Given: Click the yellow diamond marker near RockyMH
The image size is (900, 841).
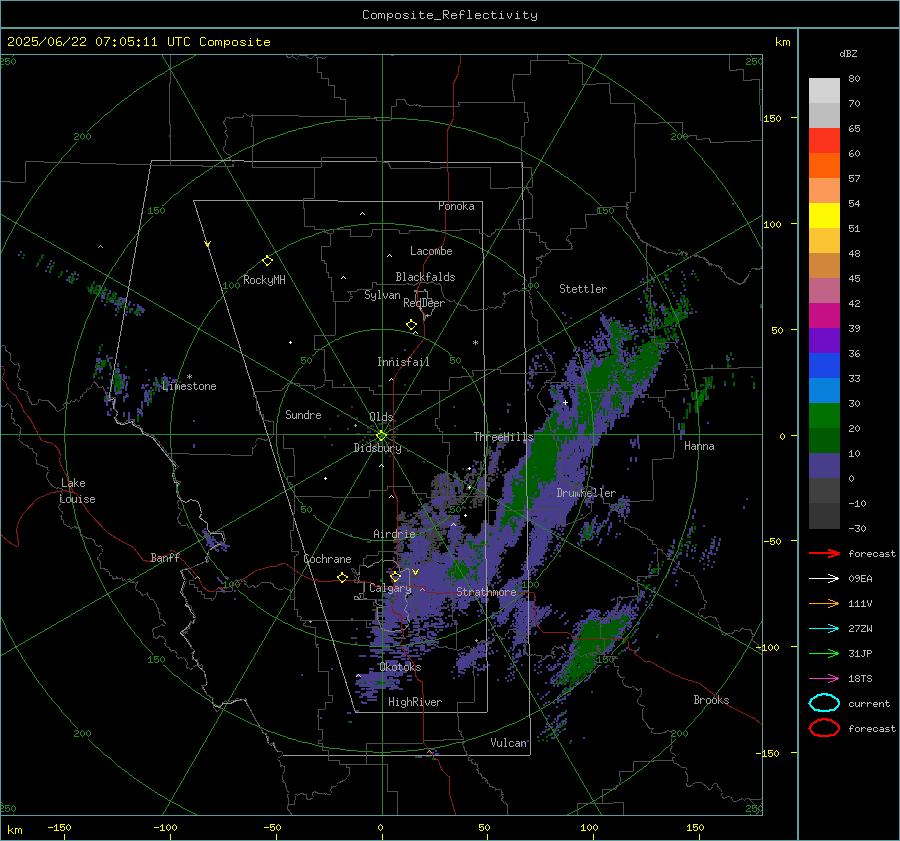Looking at the screenshot, I should 267,261.
